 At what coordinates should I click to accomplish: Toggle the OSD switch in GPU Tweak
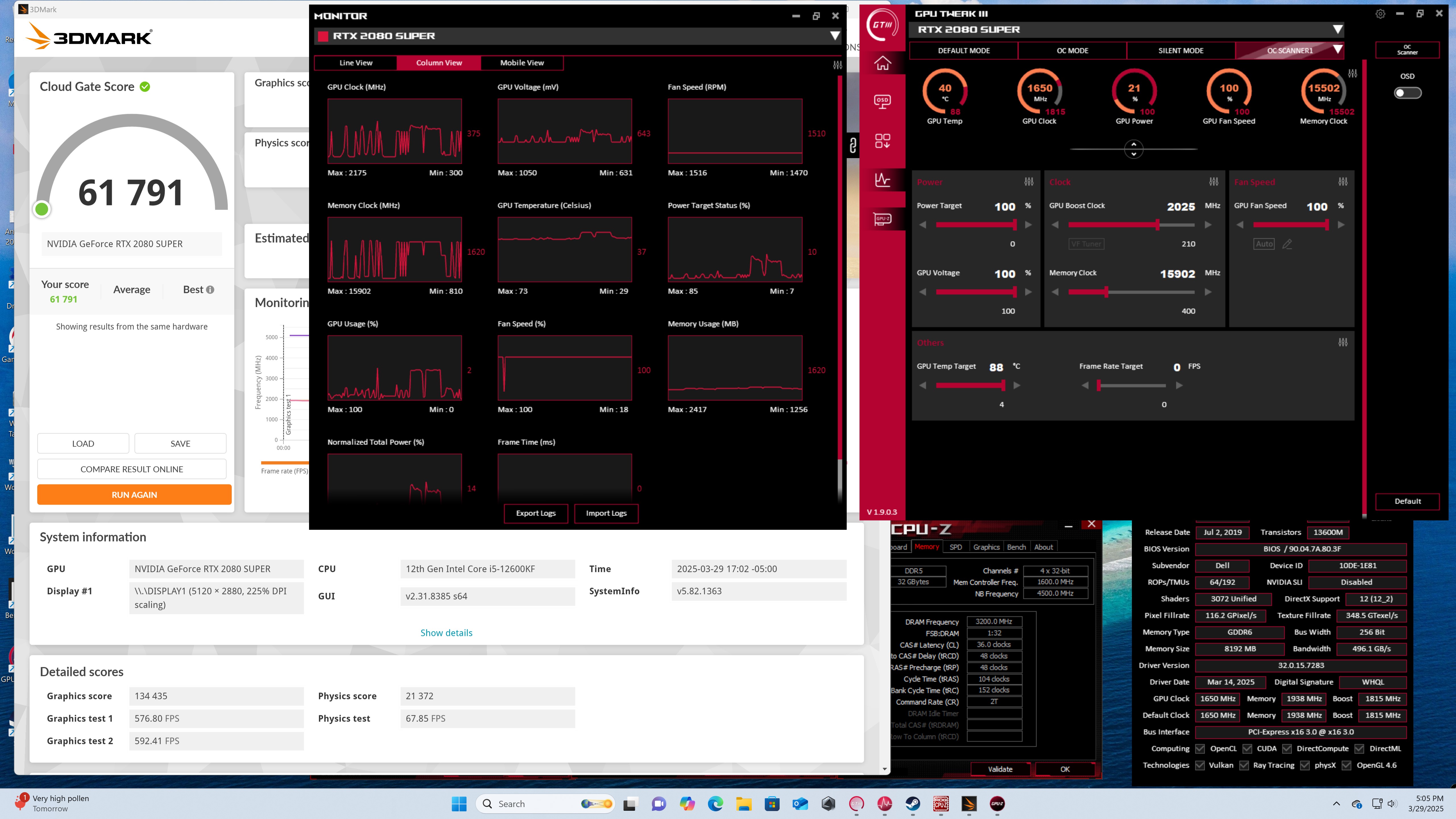pos(1407,93)
